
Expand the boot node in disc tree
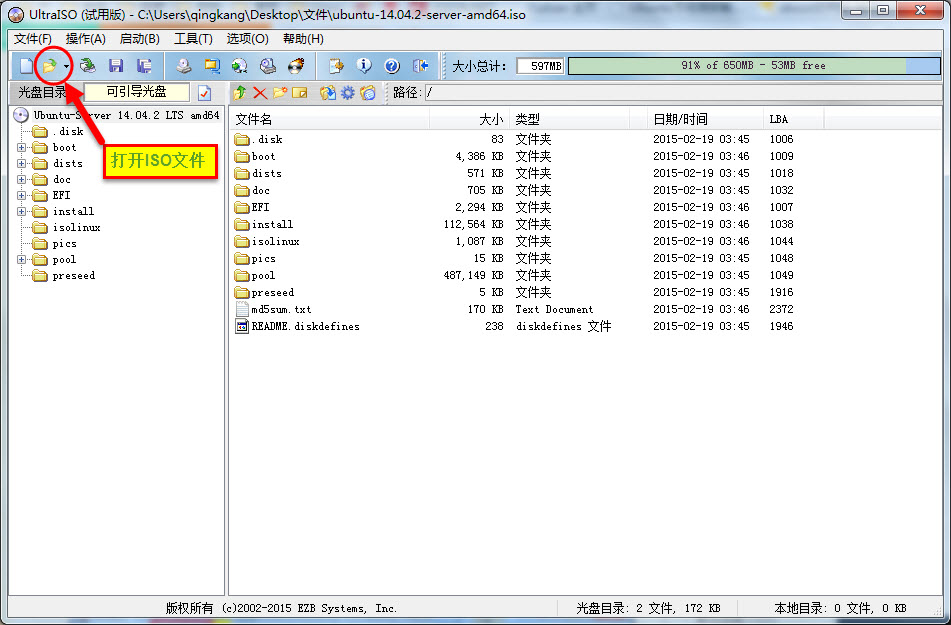22,147
